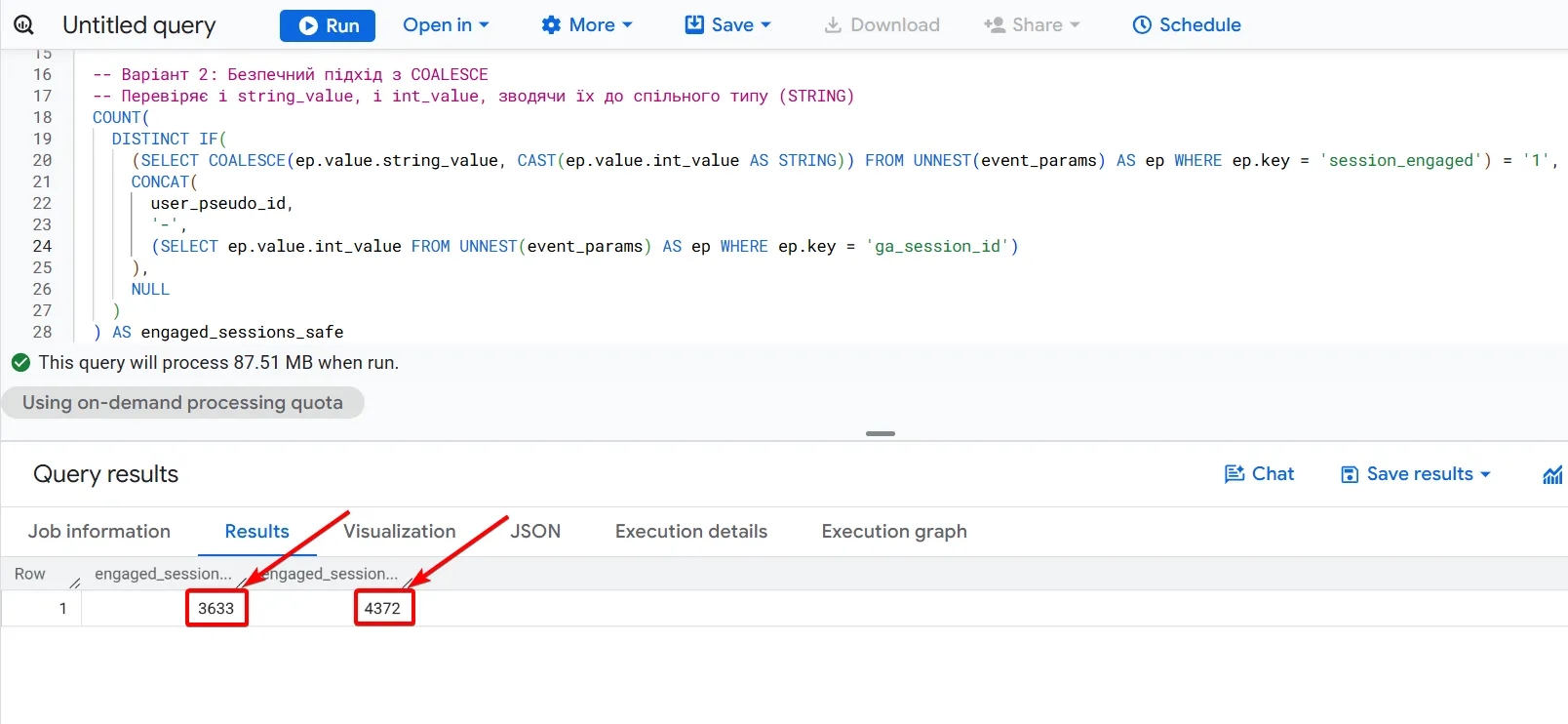This screenshot has width=1568, height=724.
Task: Open Chat for query results
Action: coord(1259,474)
